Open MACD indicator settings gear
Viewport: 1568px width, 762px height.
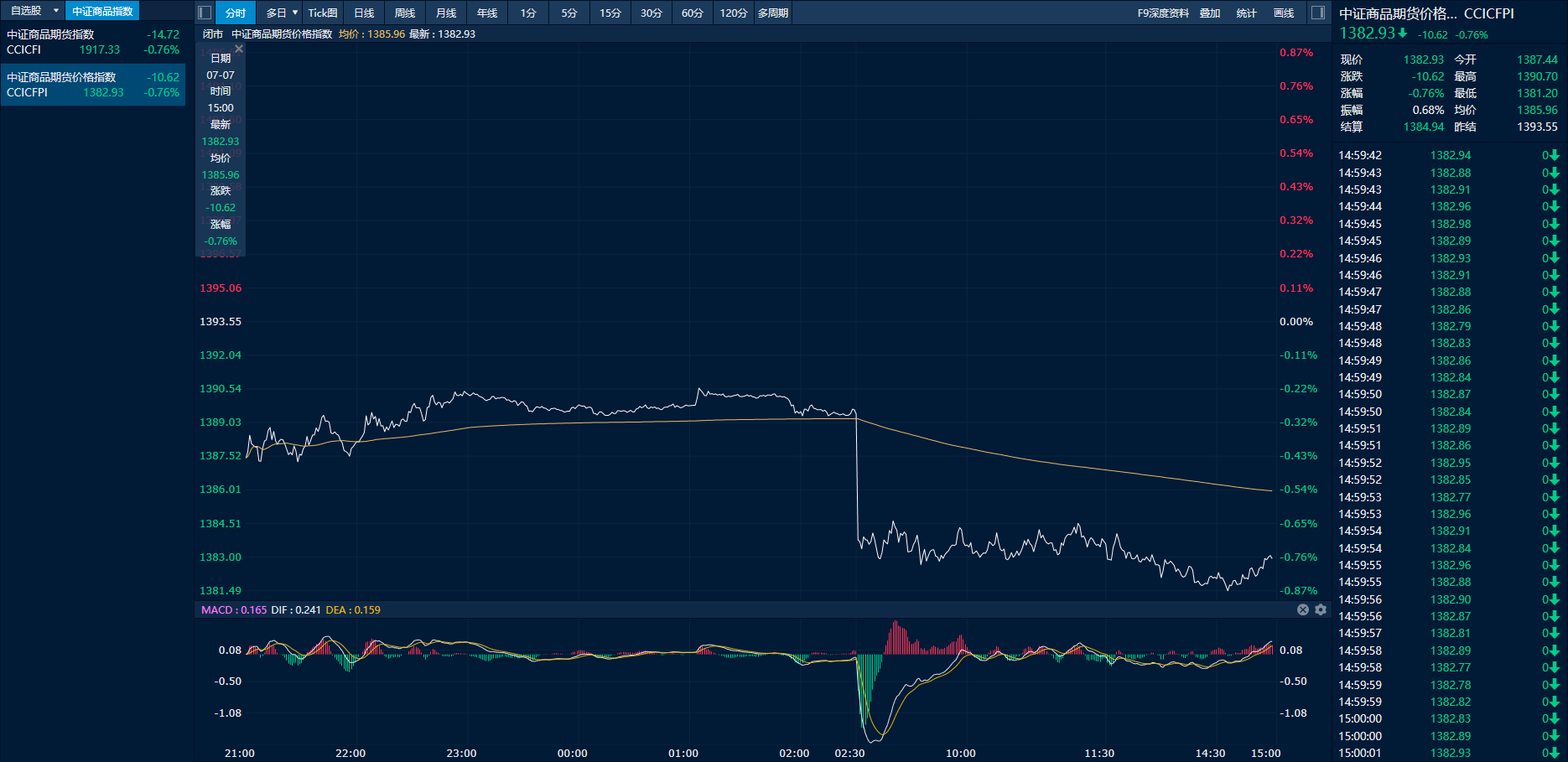(1321, 609)
